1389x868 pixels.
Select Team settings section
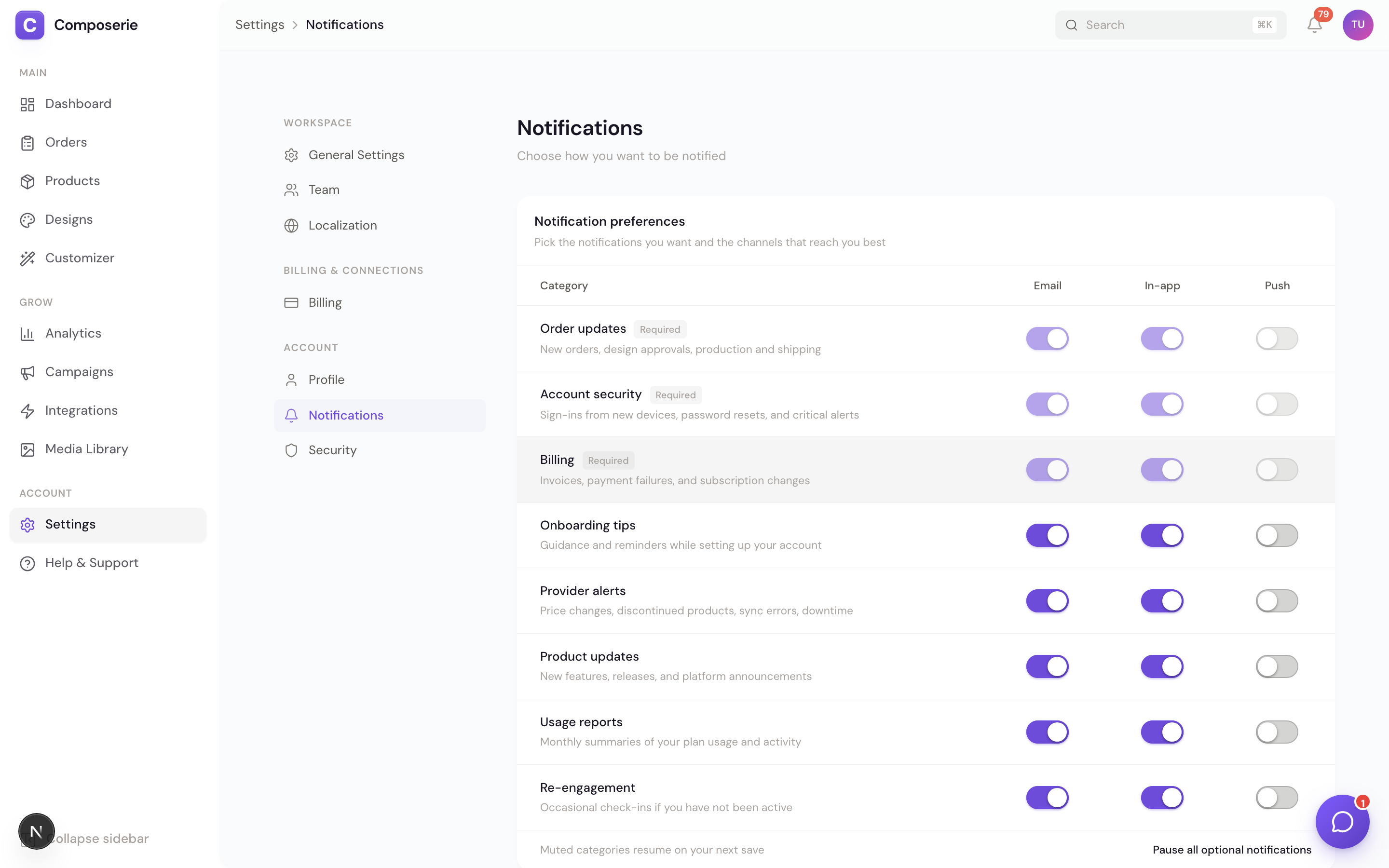(x=380, y=190)
